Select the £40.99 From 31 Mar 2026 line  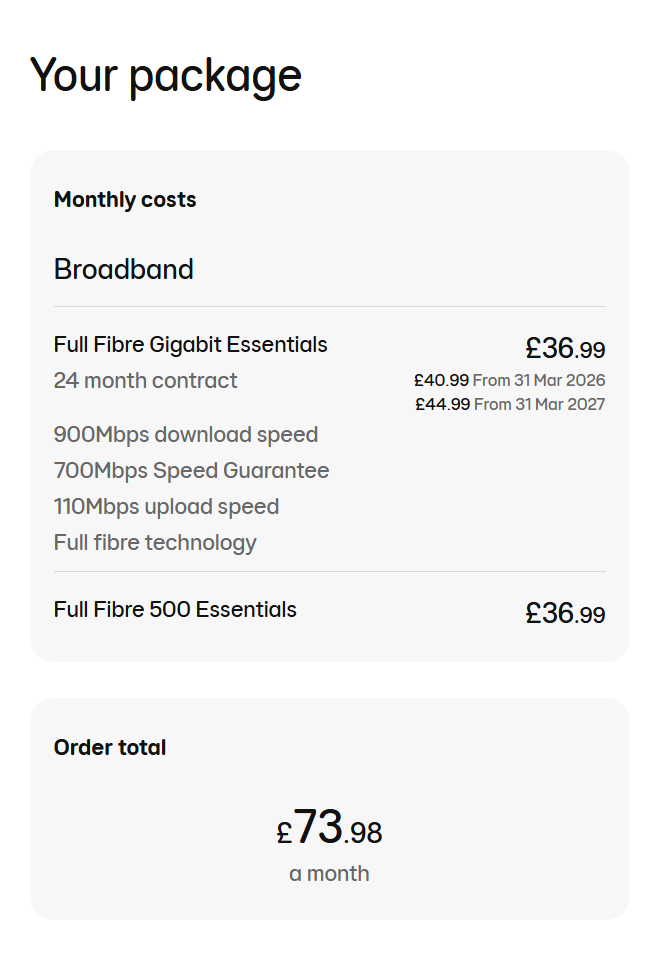click(x=510, y=380)
